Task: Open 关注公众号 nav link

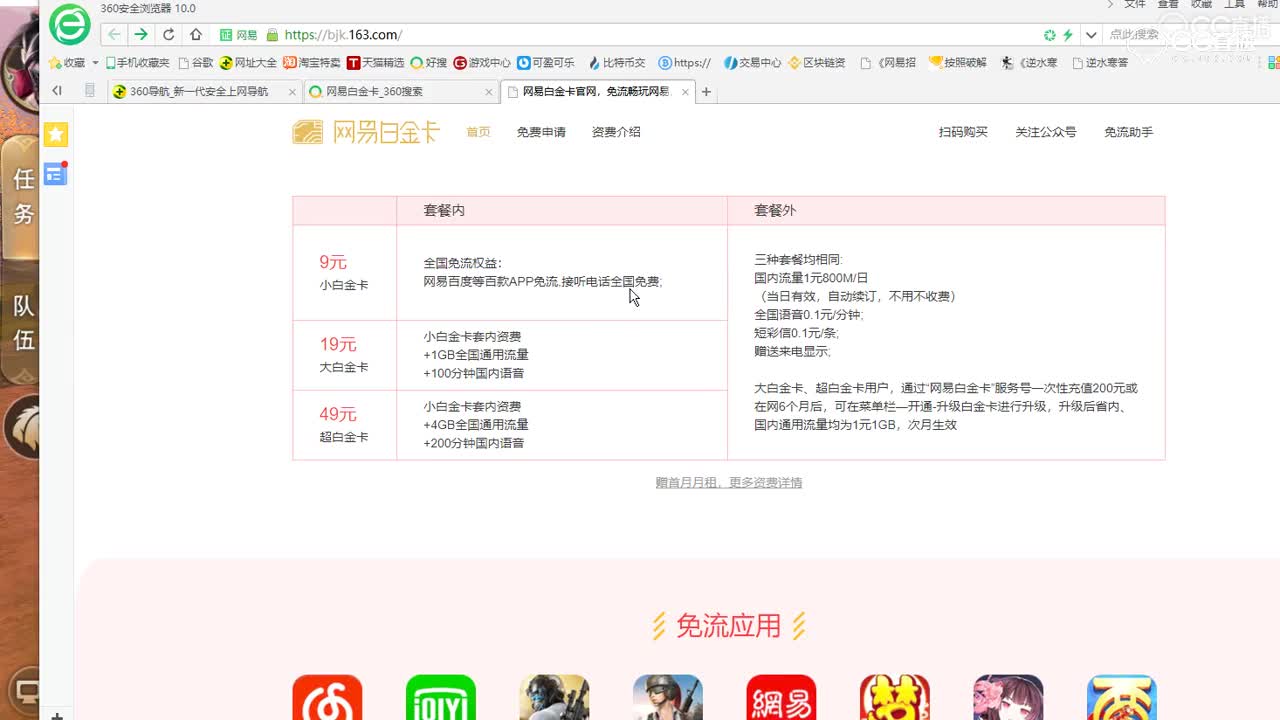Action: (x=1046, y=132)
